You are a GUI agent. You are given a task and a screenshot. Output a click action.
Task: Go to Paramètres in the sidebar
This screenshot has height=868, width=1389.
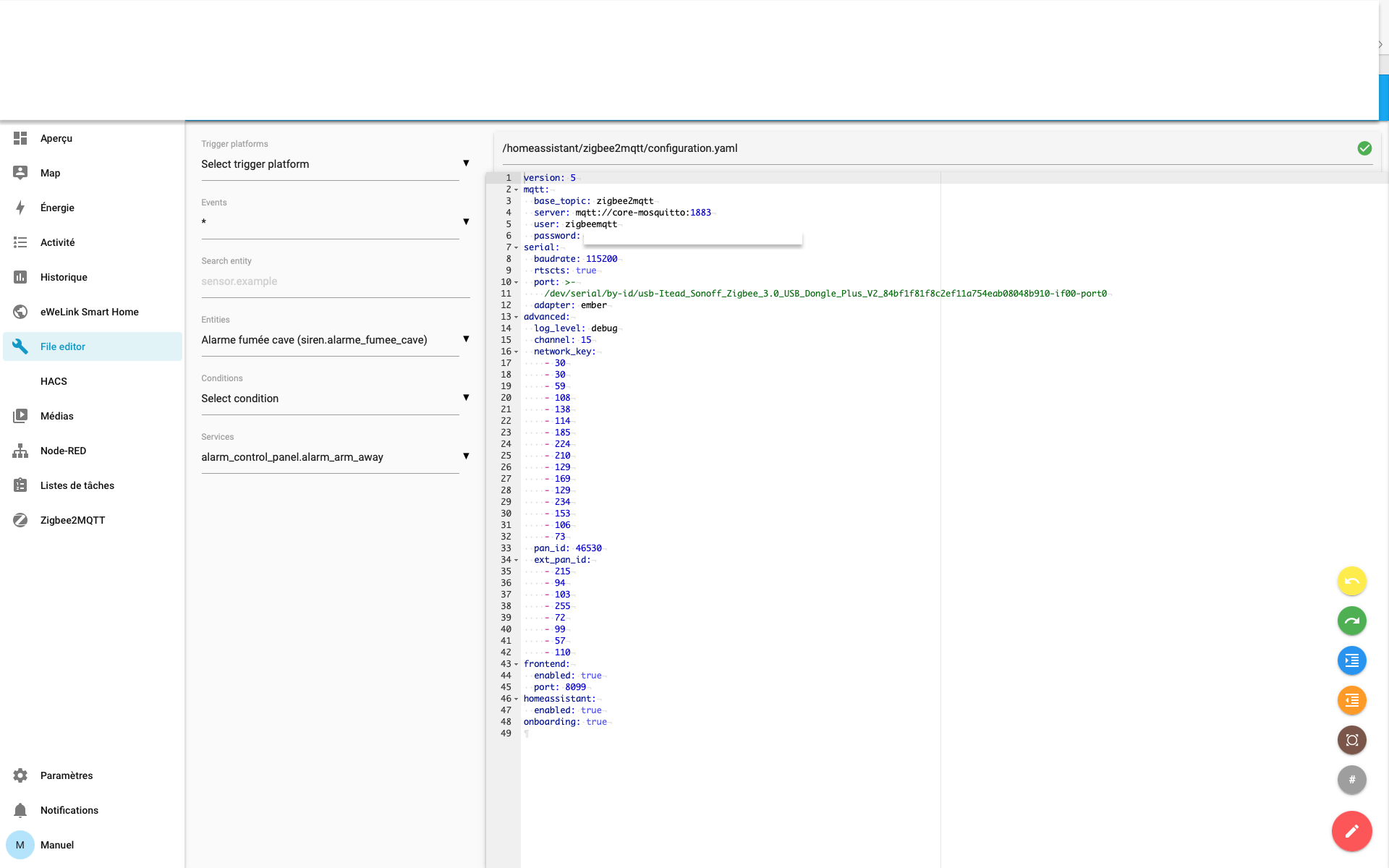click(x=67, y=775)
